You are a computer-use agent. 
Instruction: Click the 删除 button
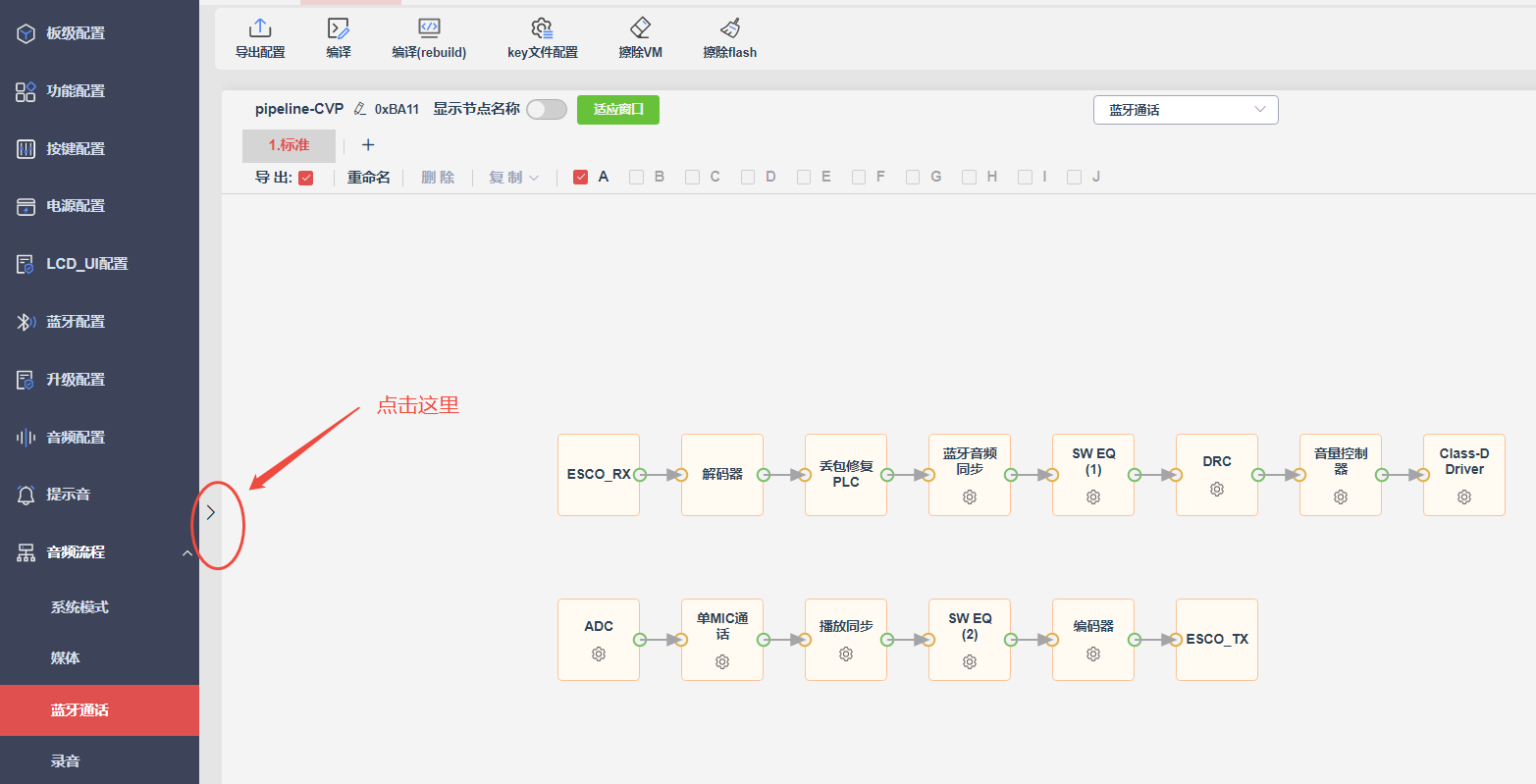pos(438,178)
